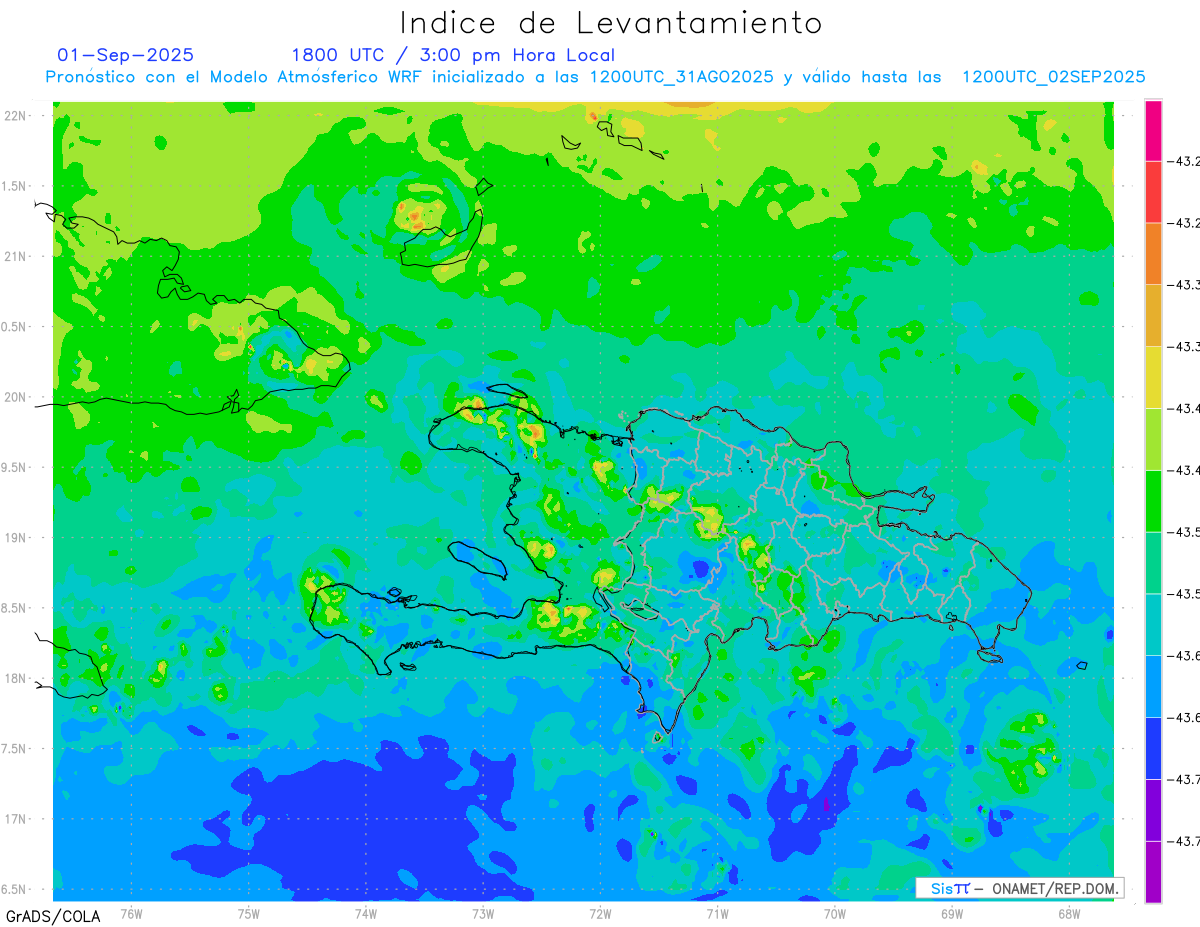Click "1800 UTC / 3:00 pm Hora Local"
The height and width of the screenshot is (927, 1200).
(453, 55)
